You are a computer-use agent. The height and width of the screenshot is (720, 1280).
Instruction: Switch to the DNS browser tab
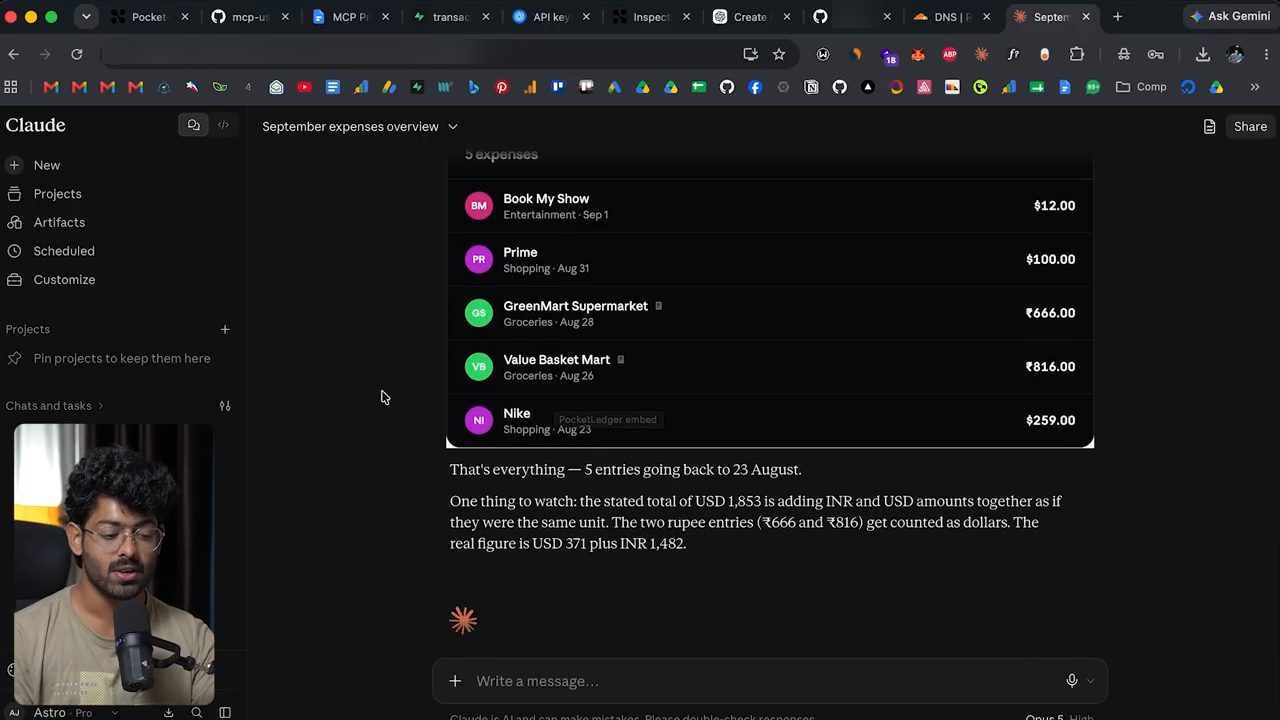tap(950, 17)
